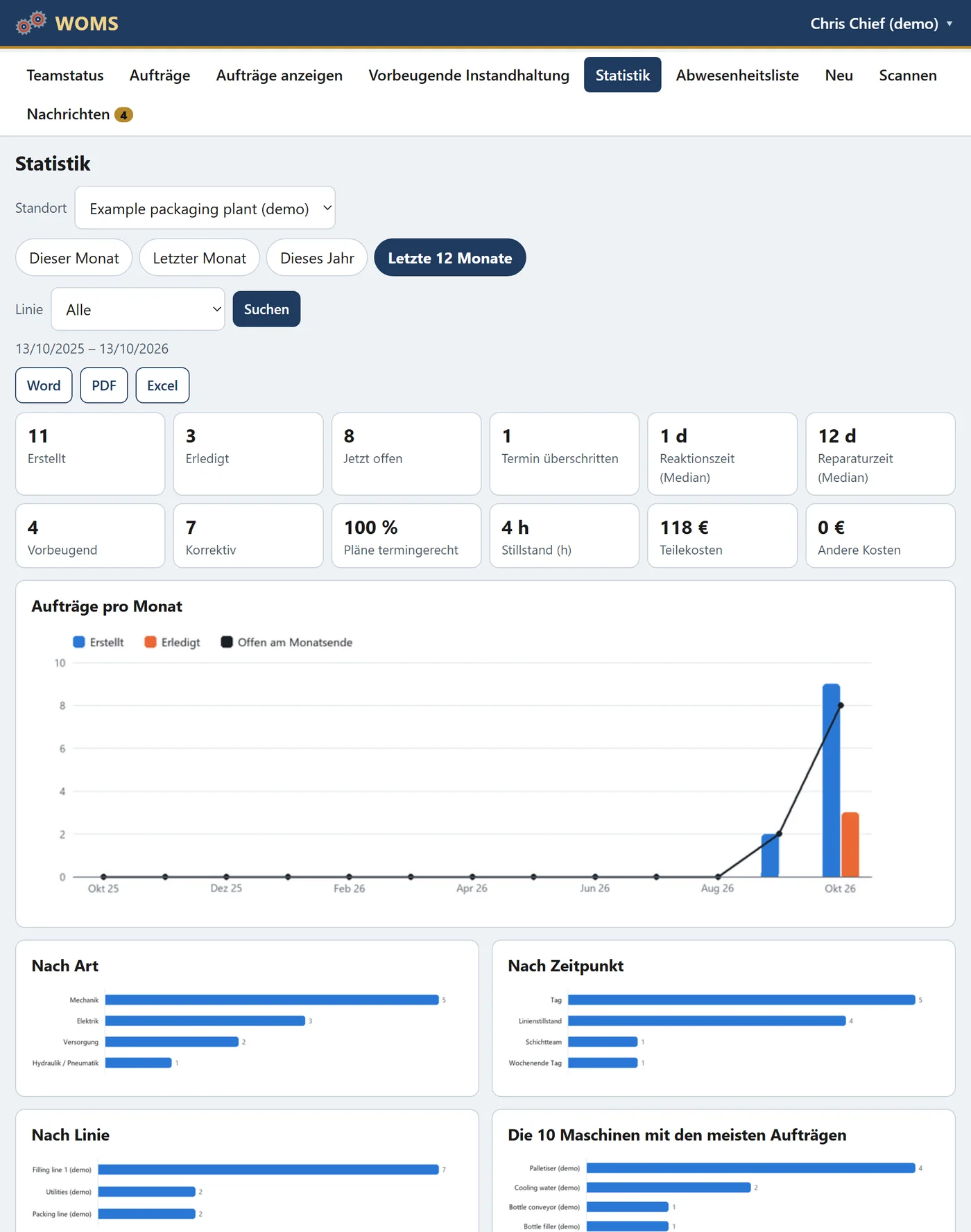Click the Filling line 1 (demo) bar
971x1232 pixels.
pos(268,1170)
